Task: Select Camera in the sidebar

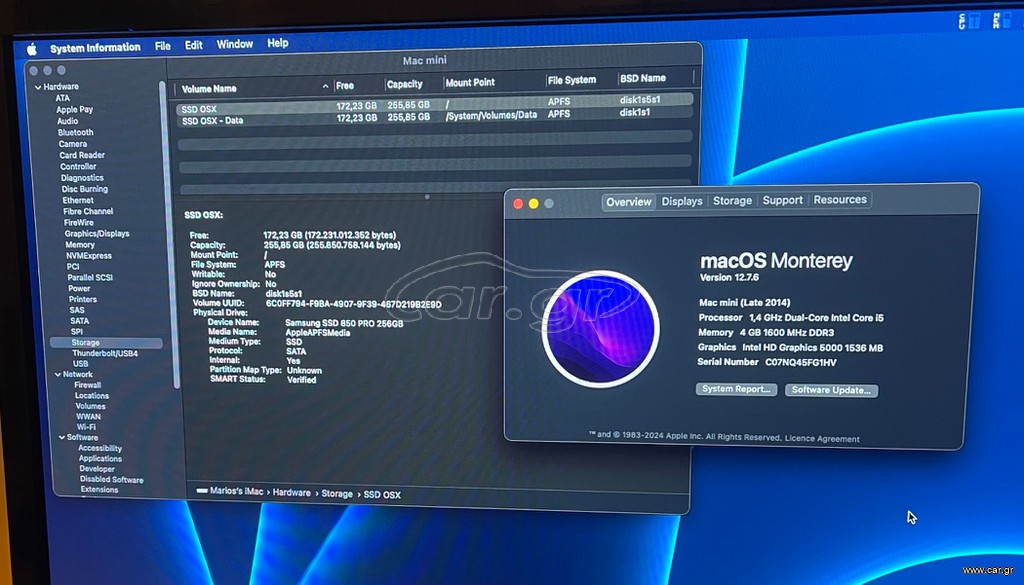Action: click(x=72, y=144)
